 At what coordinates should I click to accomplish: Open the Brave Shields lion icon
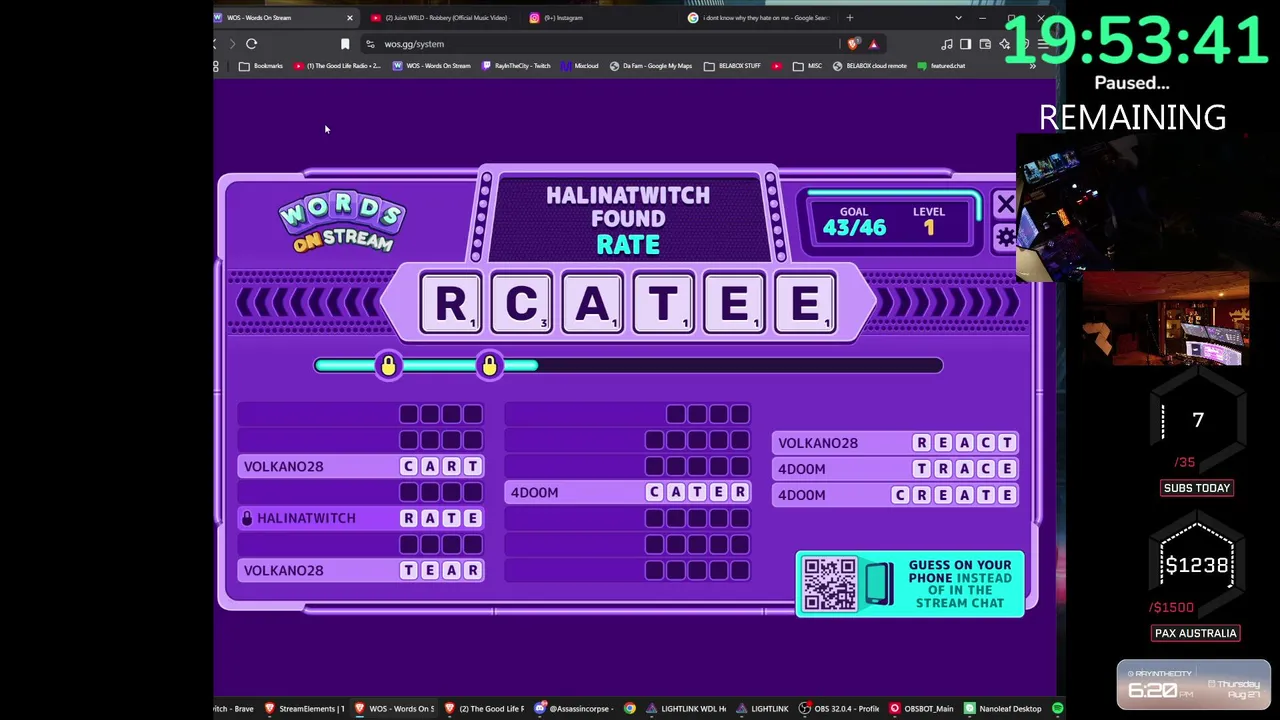point(853,44)
